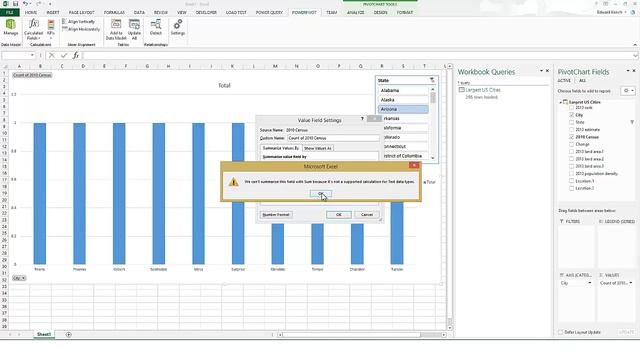Image resolution: width=640 pixels, height=360 pixels.
Task: Click the Largest US Cities query icon
Action: (x=461, y=90)
